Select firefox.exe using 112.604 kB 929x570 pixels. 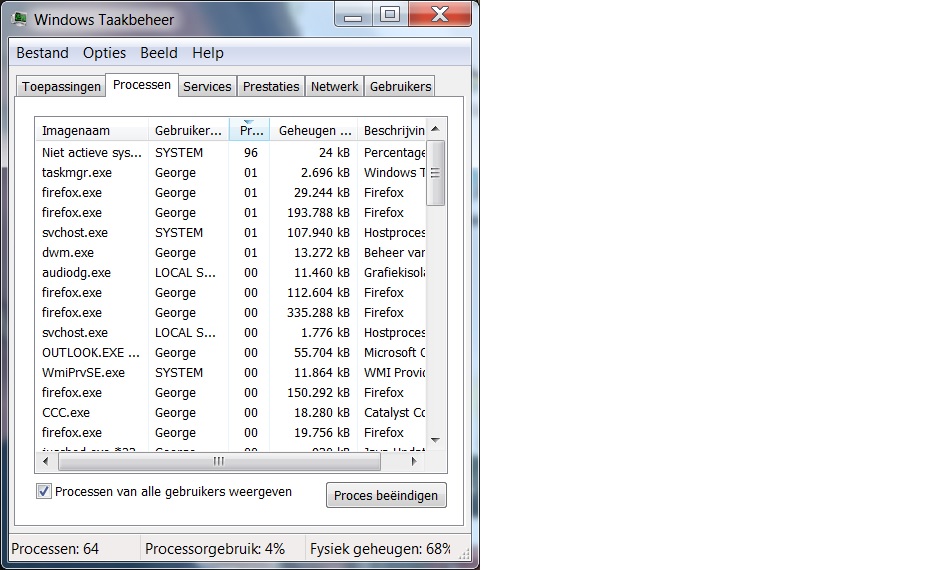(231, 292)
